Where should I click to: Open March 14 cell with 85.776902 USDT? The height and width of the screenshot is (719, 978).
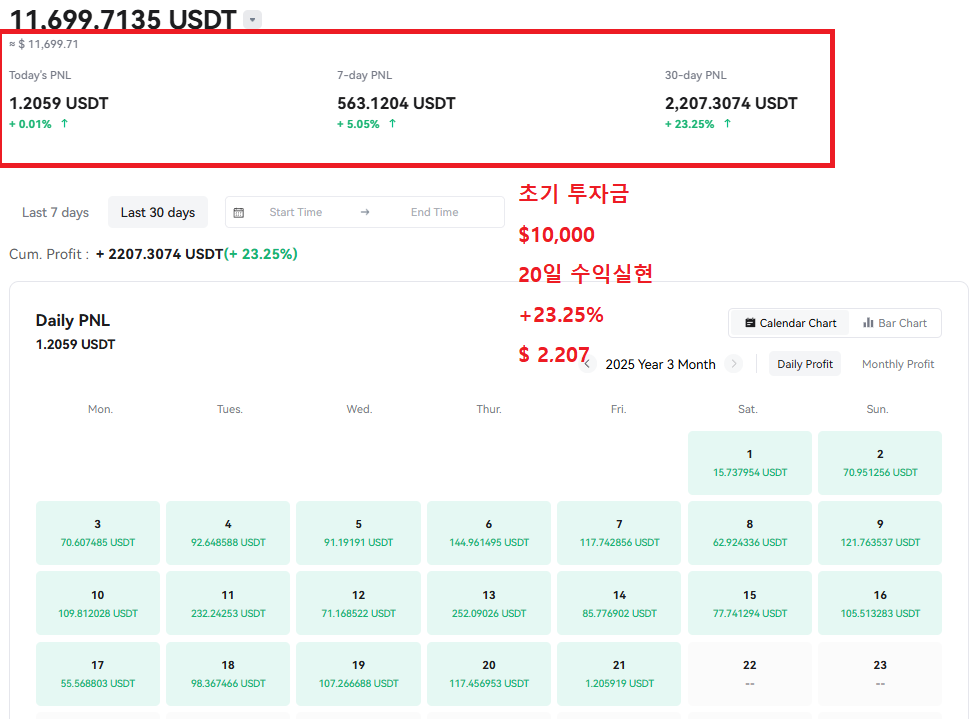[619, 604]
